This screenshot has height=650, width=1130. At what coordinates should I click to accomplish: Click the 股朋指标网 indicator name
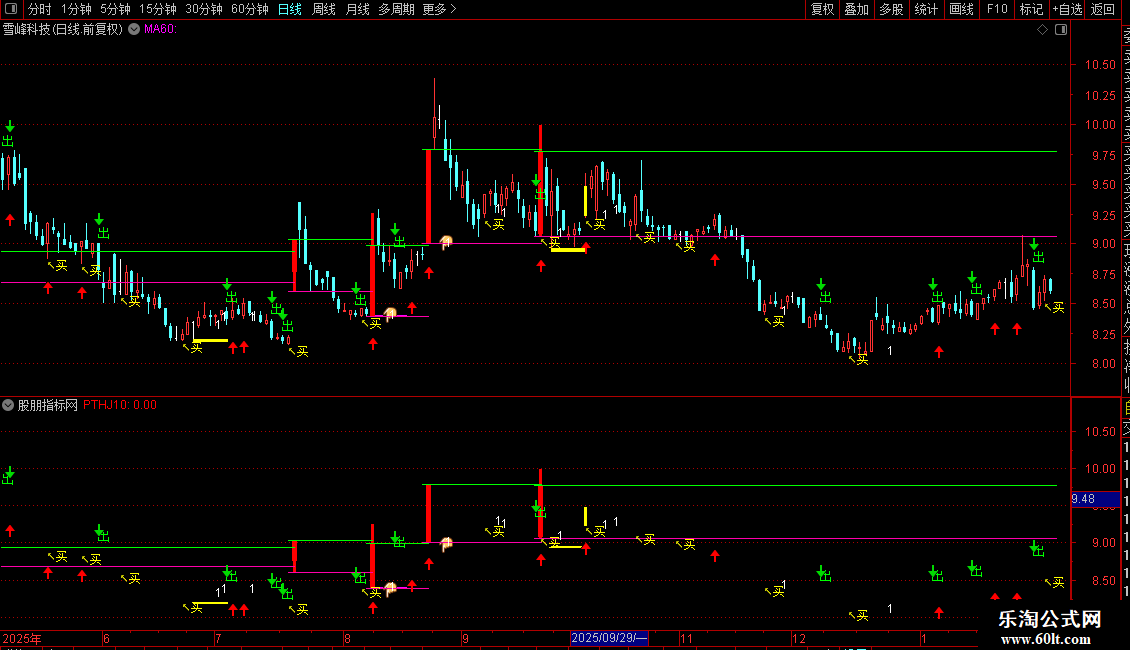click(48, 405)
